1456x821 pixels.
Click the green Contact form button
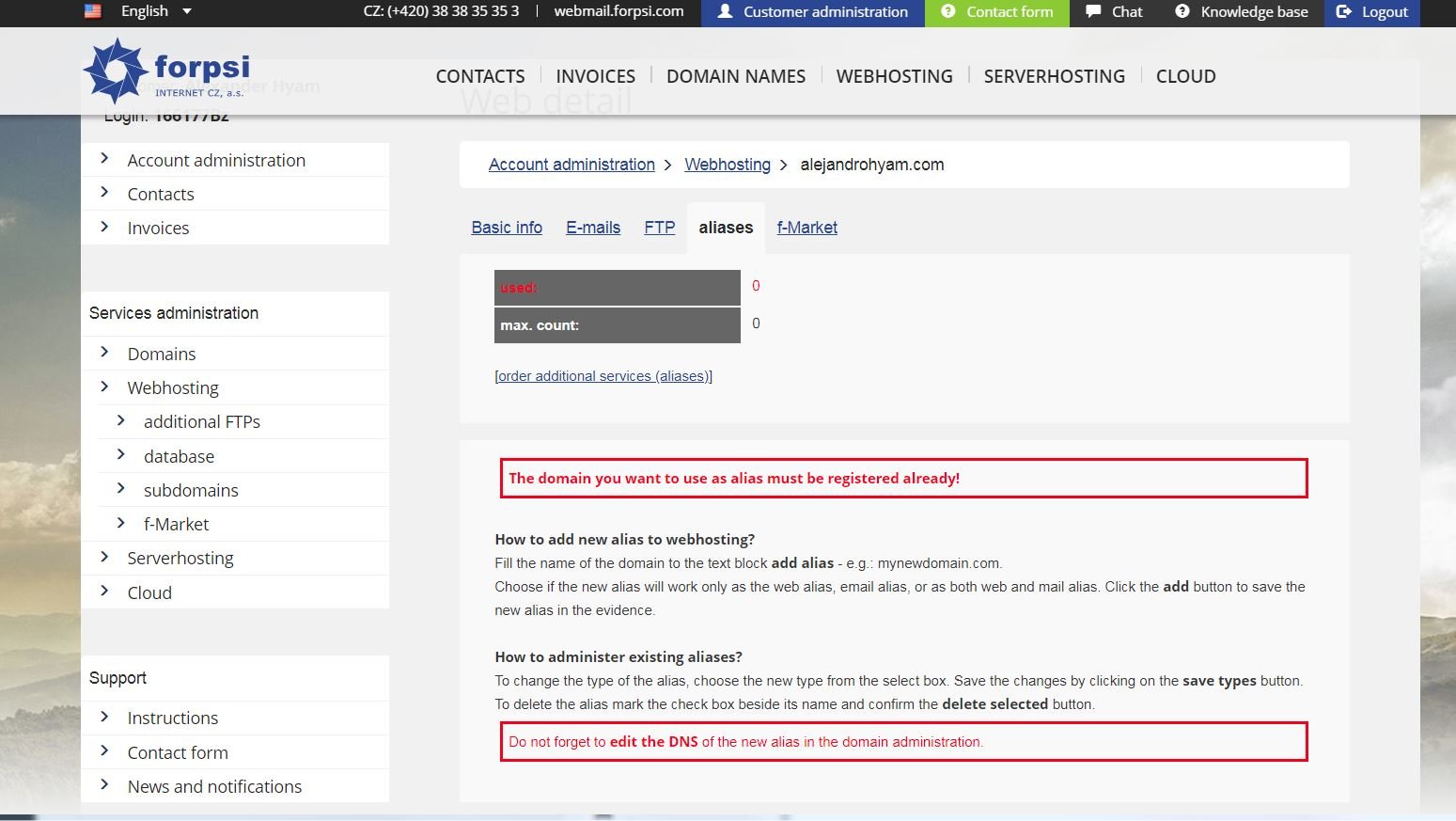997,12
